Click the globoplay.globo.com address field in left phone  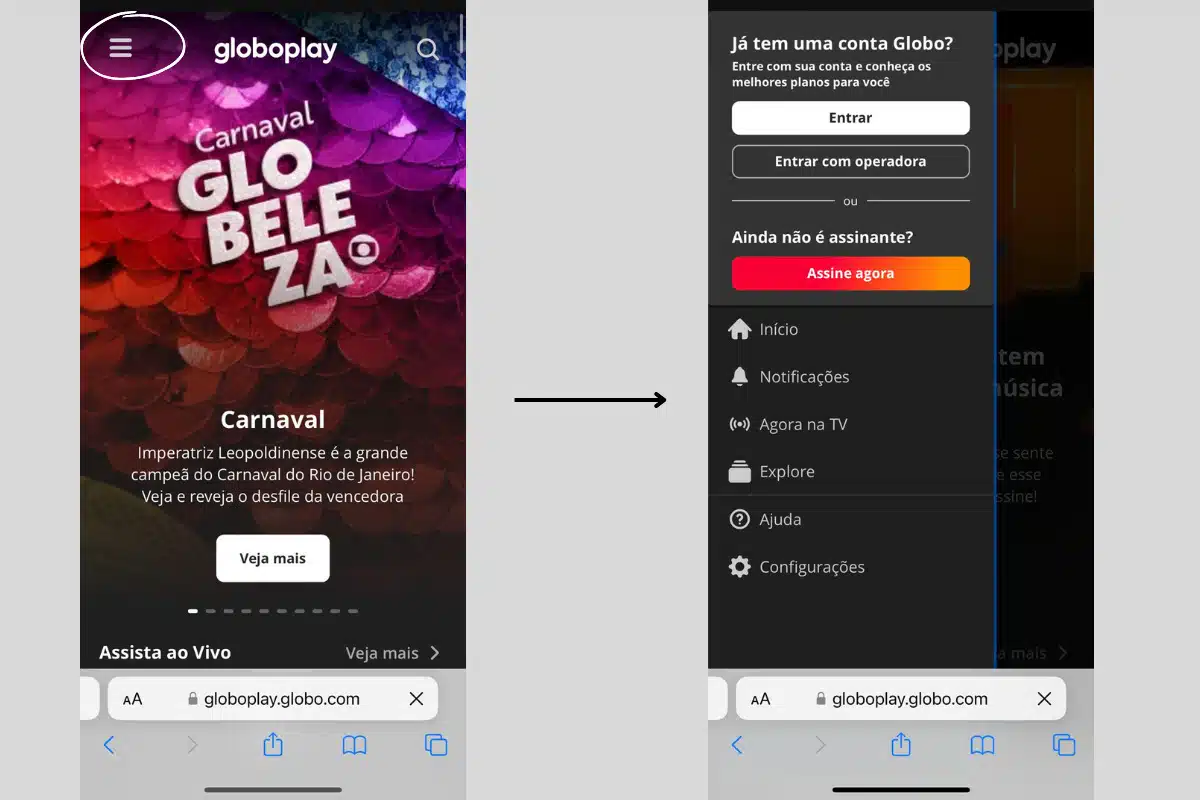(x=273, y=699)
